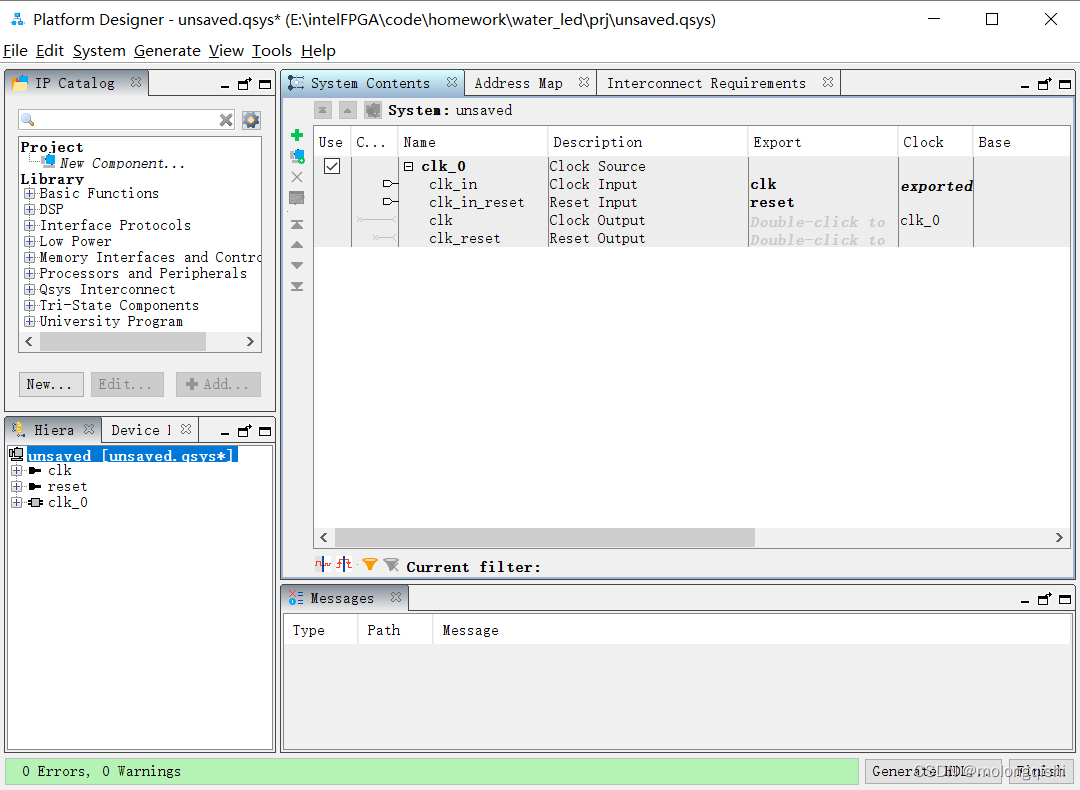The width and height of the screenshot is (1080, 790).
Task: Click the add subsystem icon below the plus
Action: tap(297, 156)
